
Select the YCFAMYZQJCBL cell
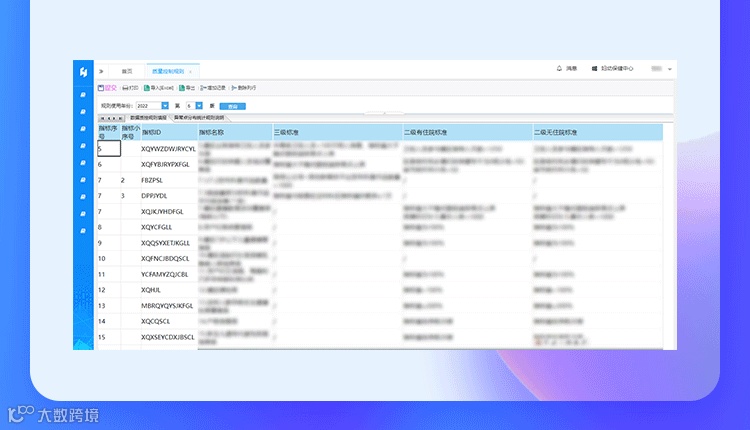(x=169, y=274)
